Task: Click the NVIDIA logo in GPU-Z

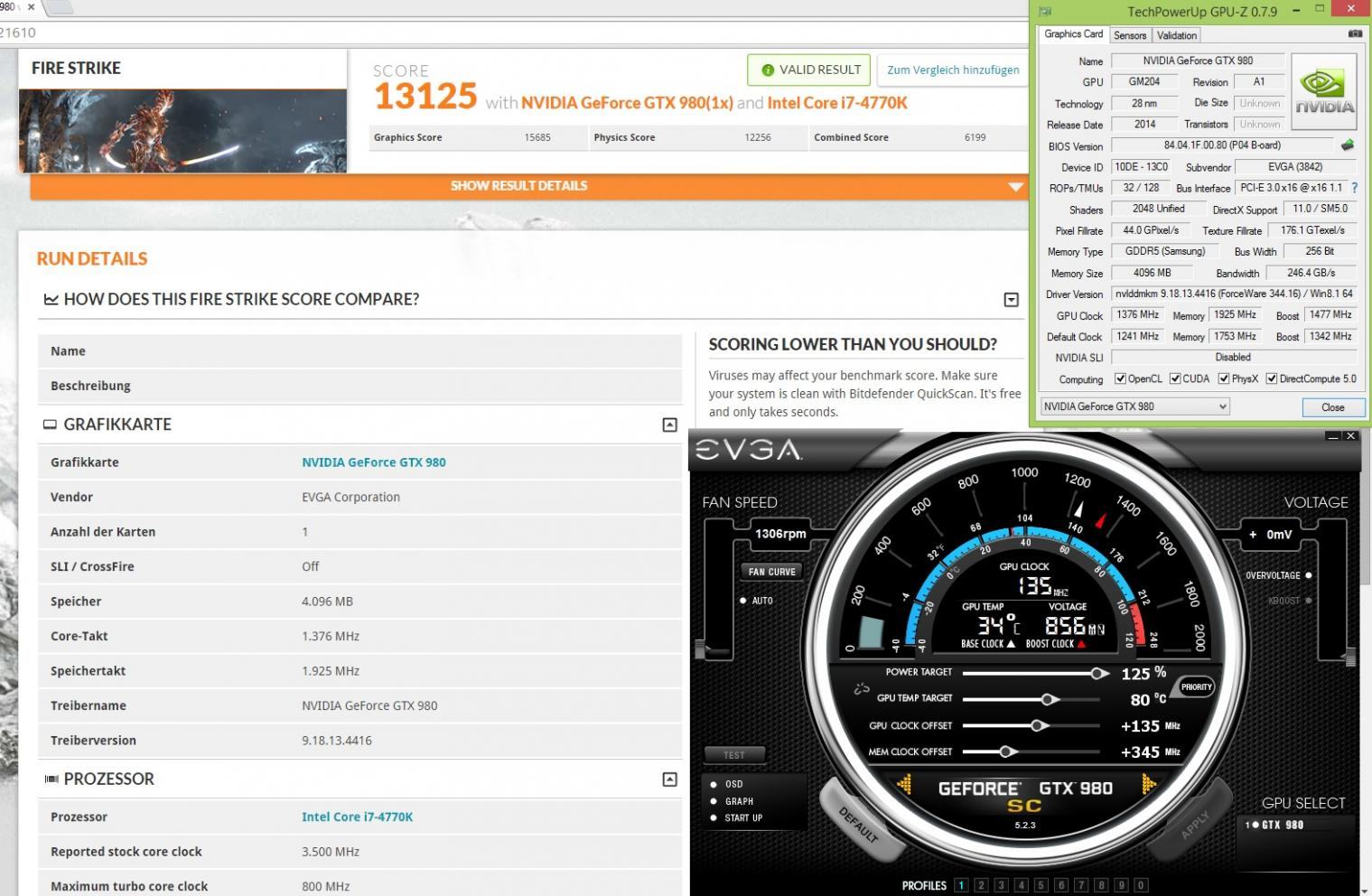Action: [x=1324, y=93]
